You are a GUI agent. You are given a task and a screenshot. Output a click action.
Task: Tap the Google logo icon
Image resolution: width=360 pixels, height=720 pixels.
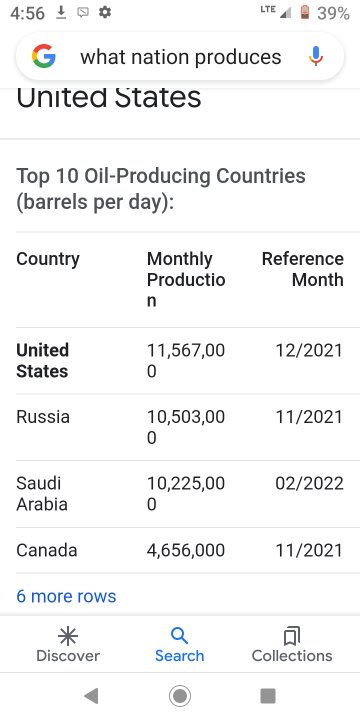click(44, 57)
